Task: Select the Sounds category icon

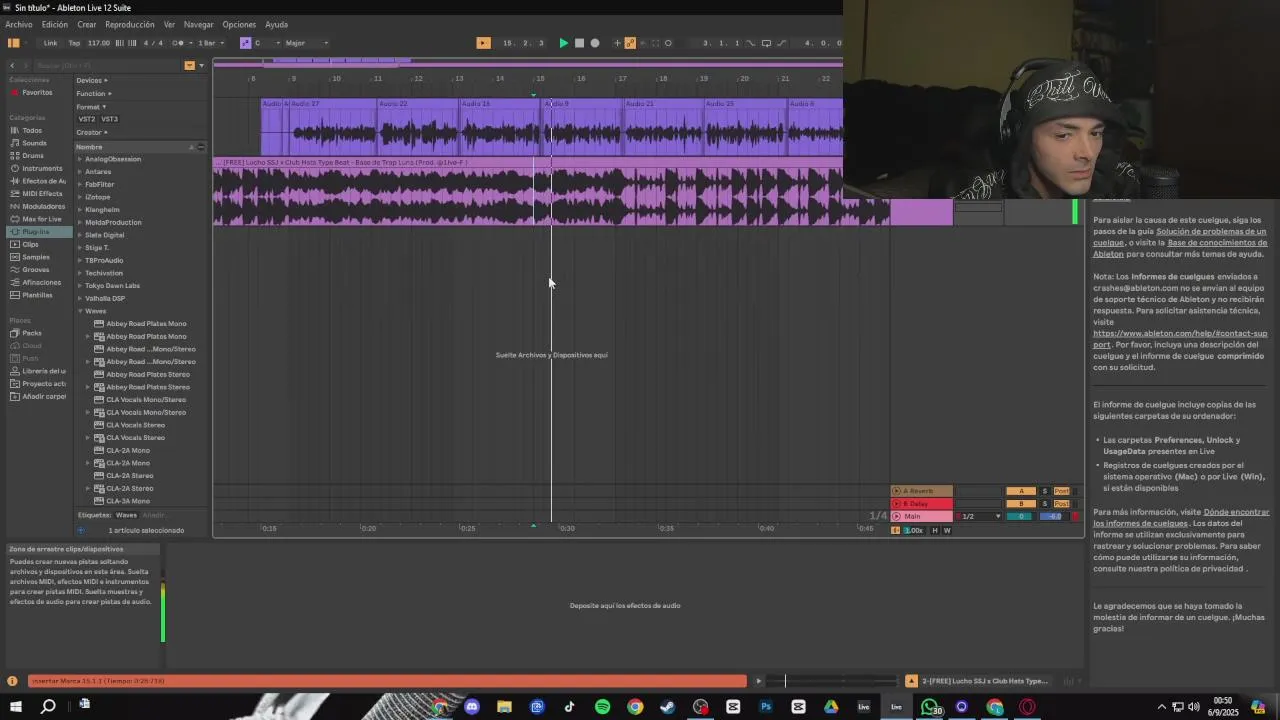Action: (15, 143)
